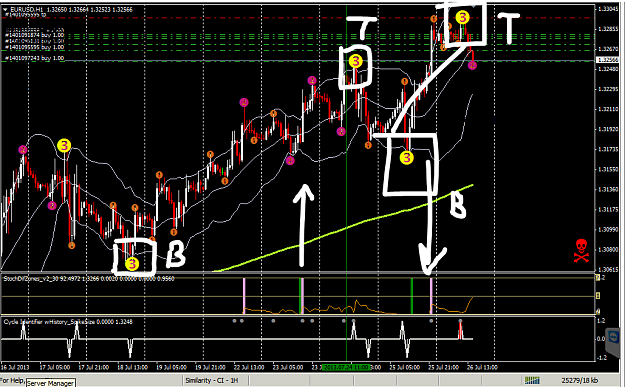Viewport: 625px width, 387px height.
Task: Click the 1.32855 price scale value
Action: click(x=608, y=29)
